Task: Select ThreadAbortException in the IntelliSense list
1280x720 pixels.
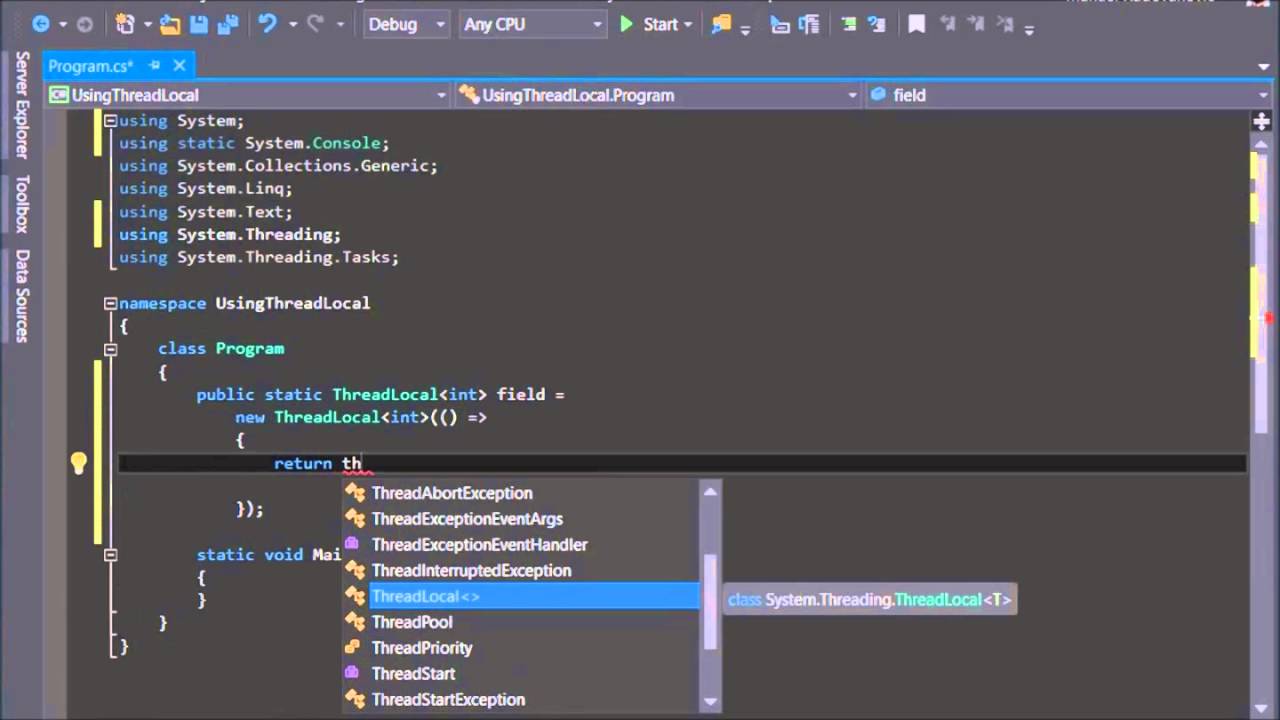Action: pos(521,493)
